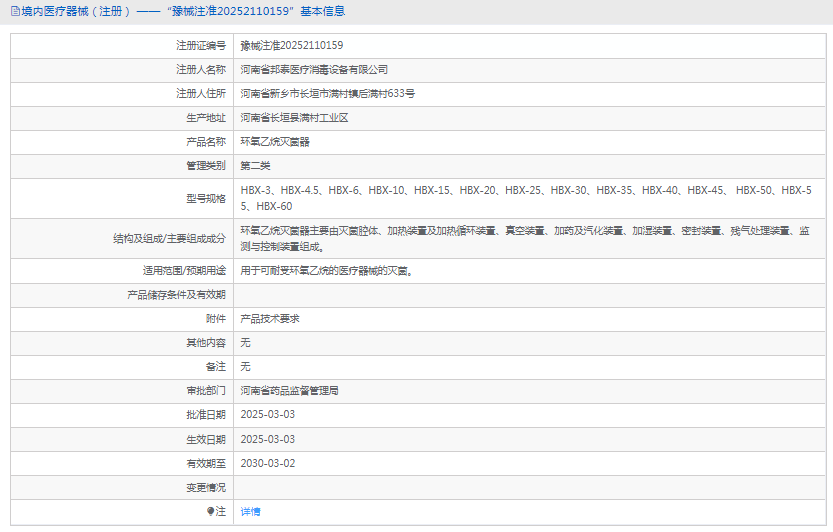Image resolution: width=833 pixels, height=532 pixels.
Task: Click the registrant name 河南省邦泰医疗消毒设备有限公司
Action: [x=314, y=70]
